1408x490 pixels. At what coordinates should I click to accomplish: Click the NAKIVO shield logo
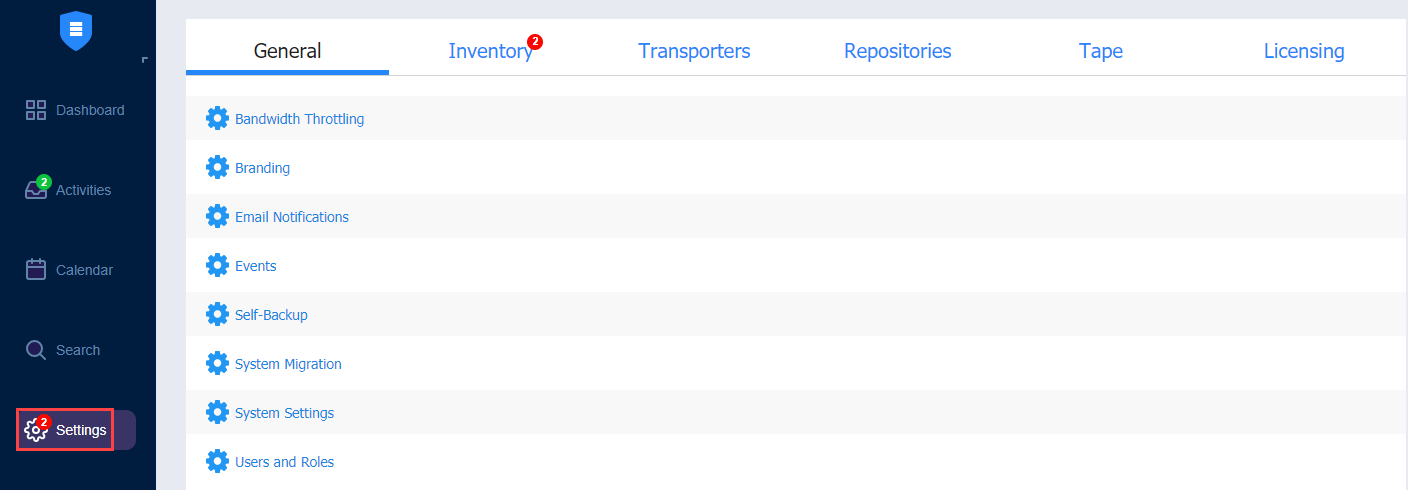coord(76,31)
